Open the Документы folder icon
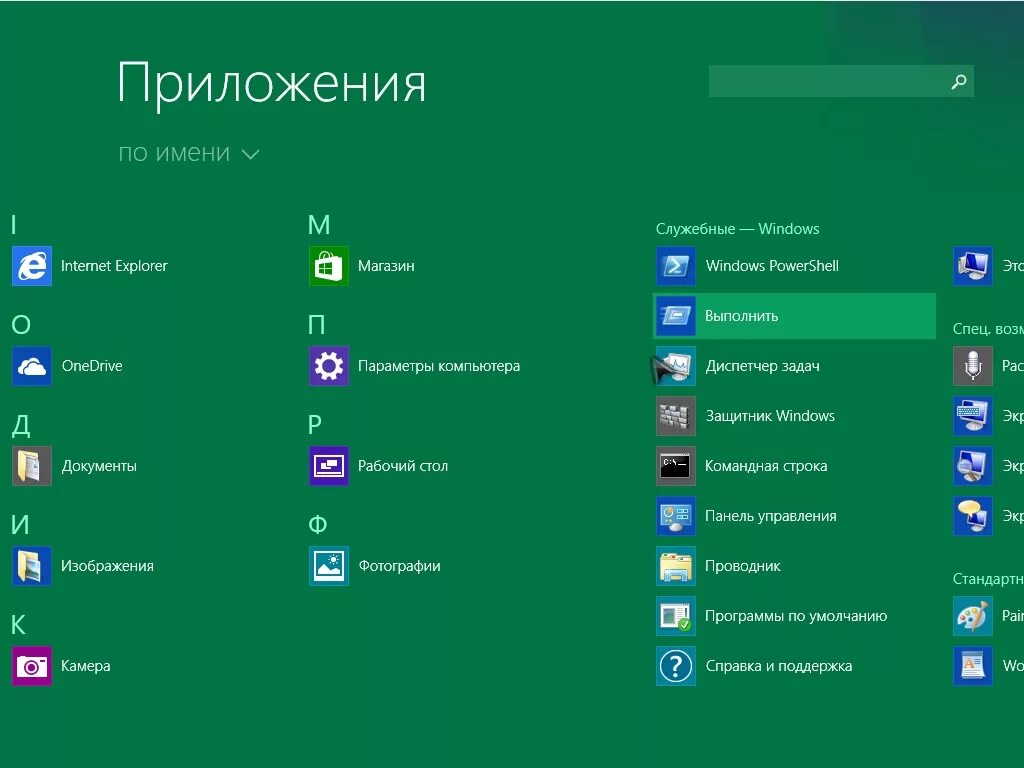The image size is (1024, 768). click(32, 466)
